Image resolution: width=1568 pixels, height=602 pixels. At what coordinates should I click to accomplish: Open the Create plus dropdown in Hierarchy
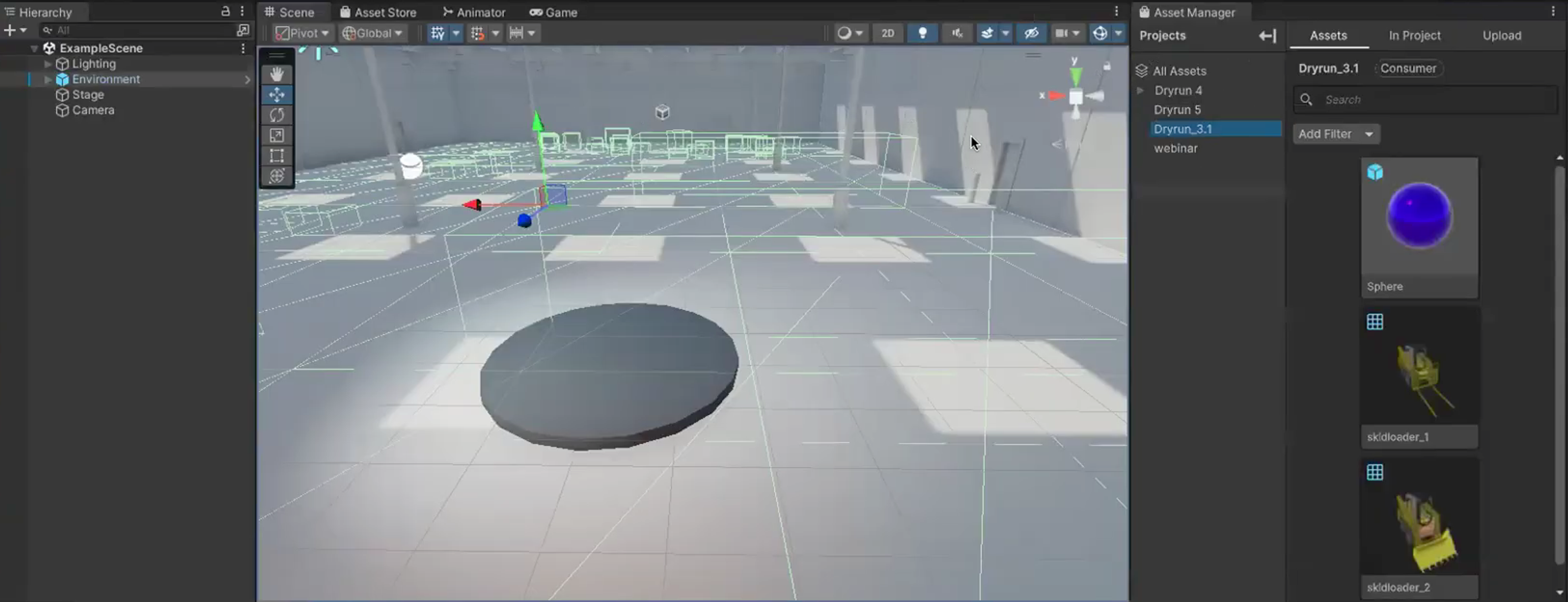click(x=15, y=30)
